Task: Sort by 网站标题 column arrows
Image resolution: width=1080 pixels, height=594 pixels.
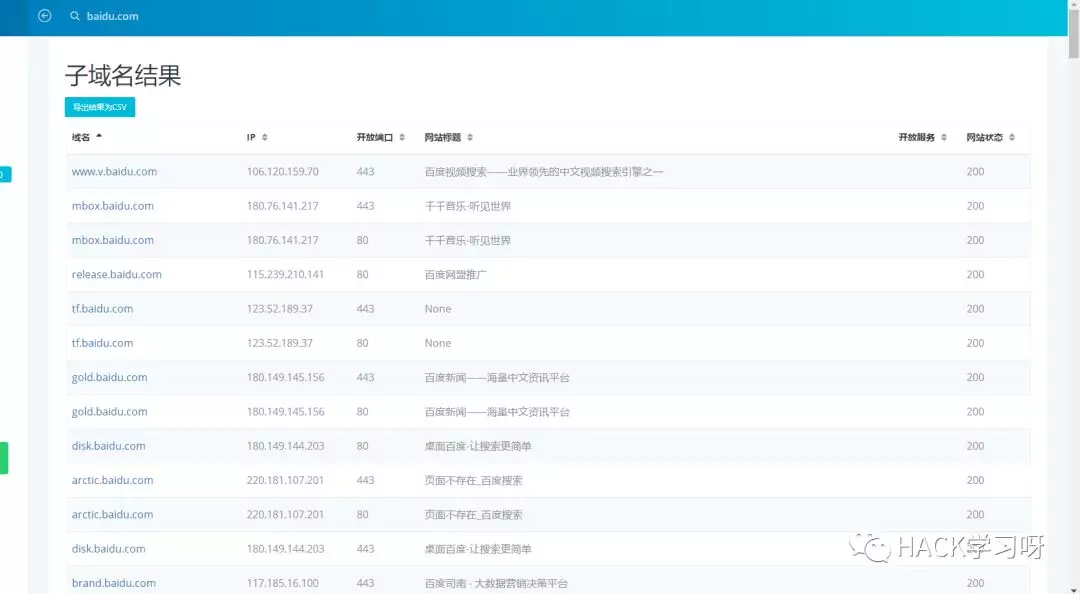Action: click(x=470, y=137)
